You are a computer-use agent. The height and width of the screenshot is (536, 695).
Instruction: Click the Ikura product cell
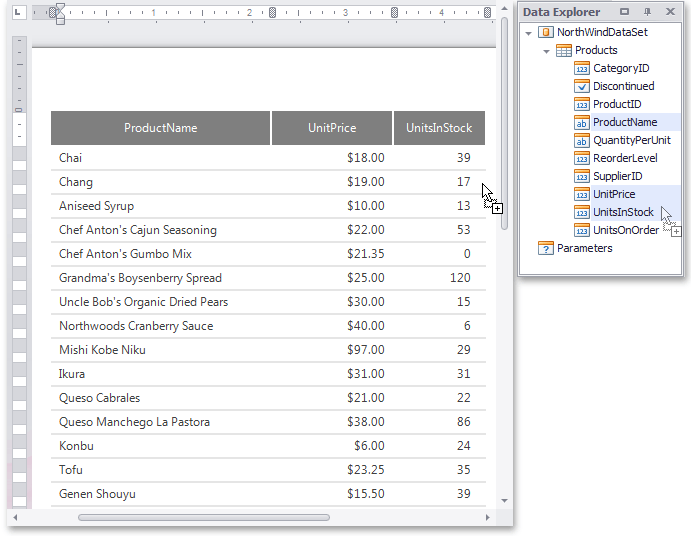(x=160, y=374)
